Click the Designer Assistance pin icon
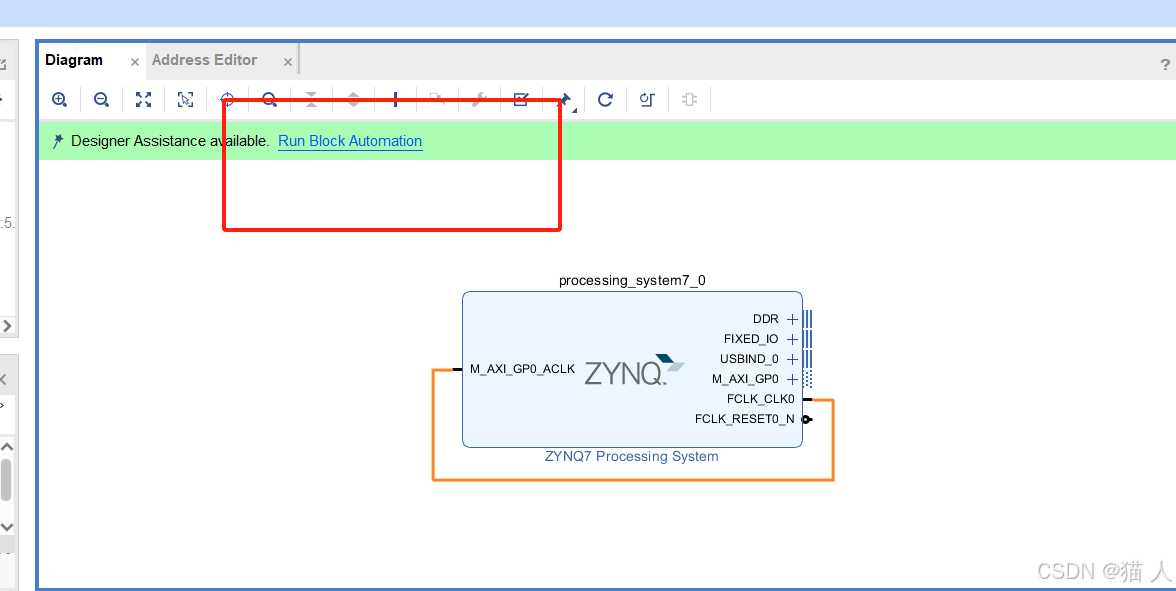The height and width of the screenshot is (591, 1176). coord(58,141)
